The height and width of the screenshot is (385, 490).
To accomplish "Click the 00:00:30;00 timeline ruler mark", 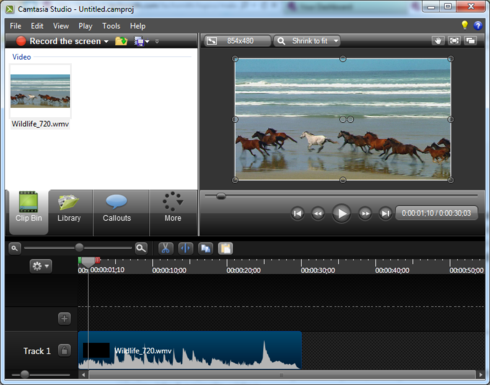I will pos(318,270).
